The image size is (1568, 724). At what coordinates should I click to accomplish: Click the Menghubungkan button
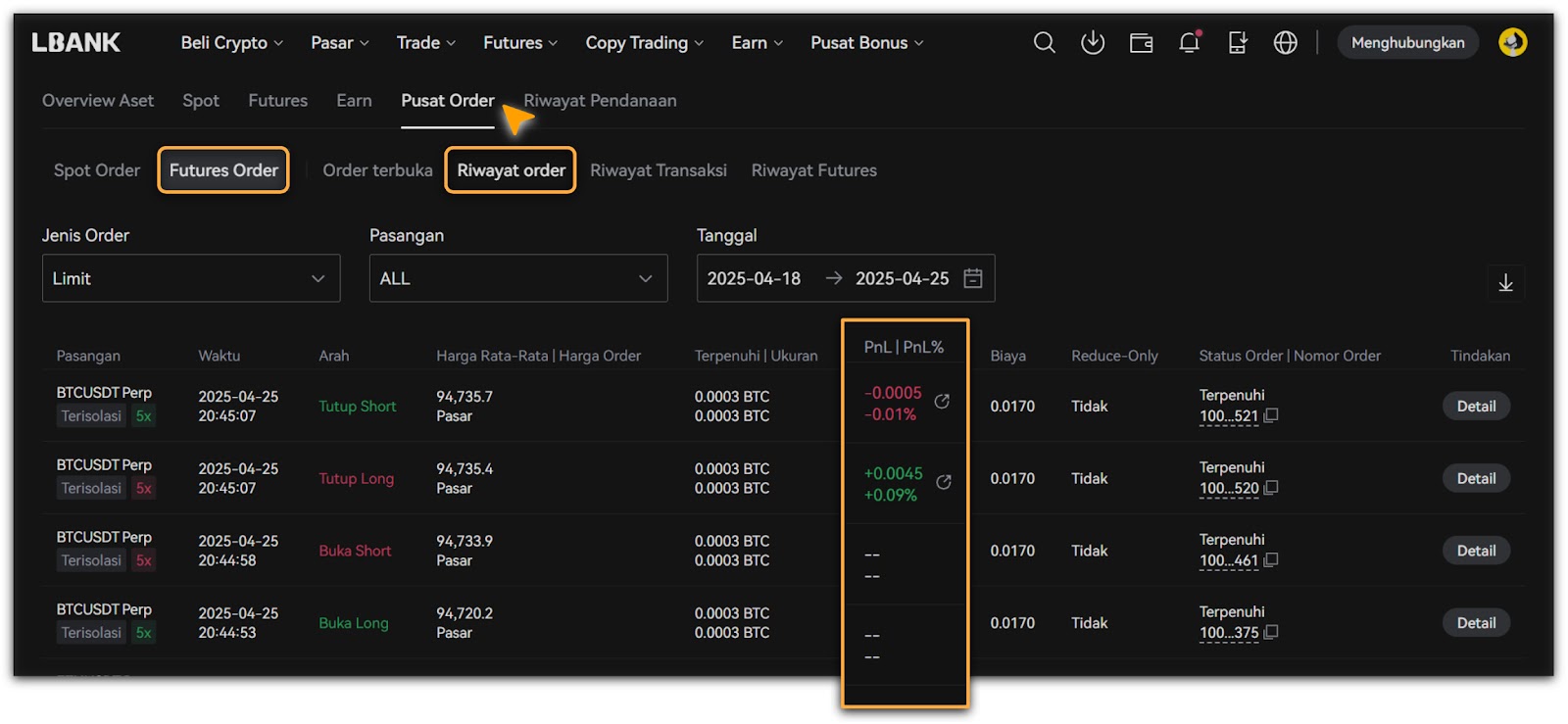[1407, 43]
